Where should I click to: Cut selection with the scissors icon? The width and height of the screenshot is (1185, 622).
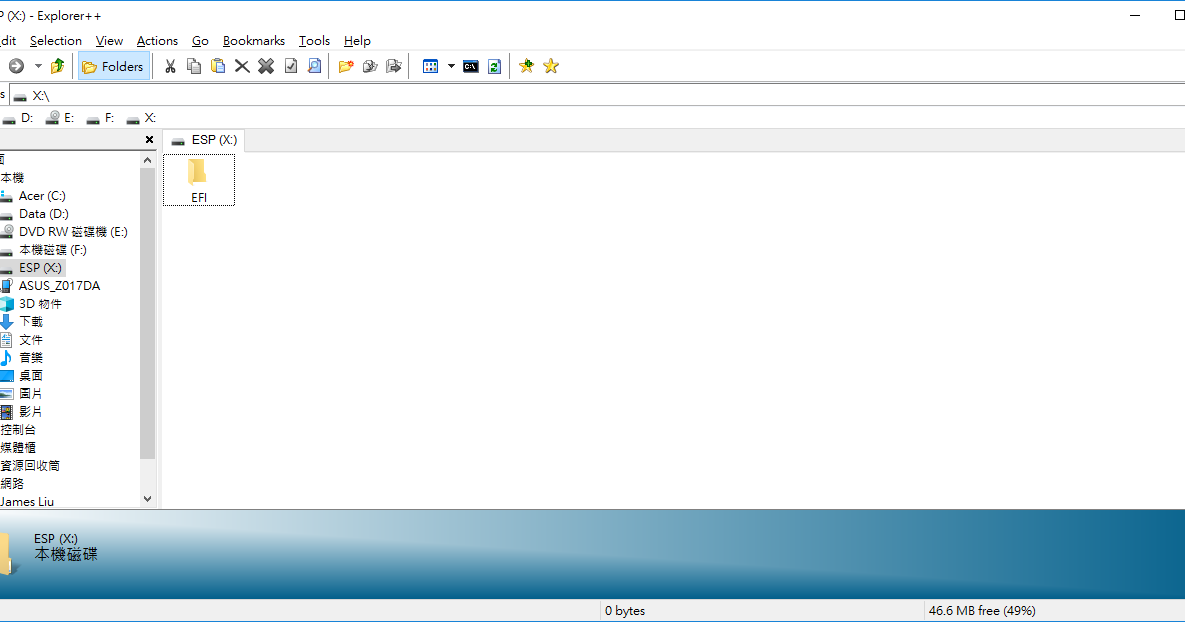tap(170, 66)
